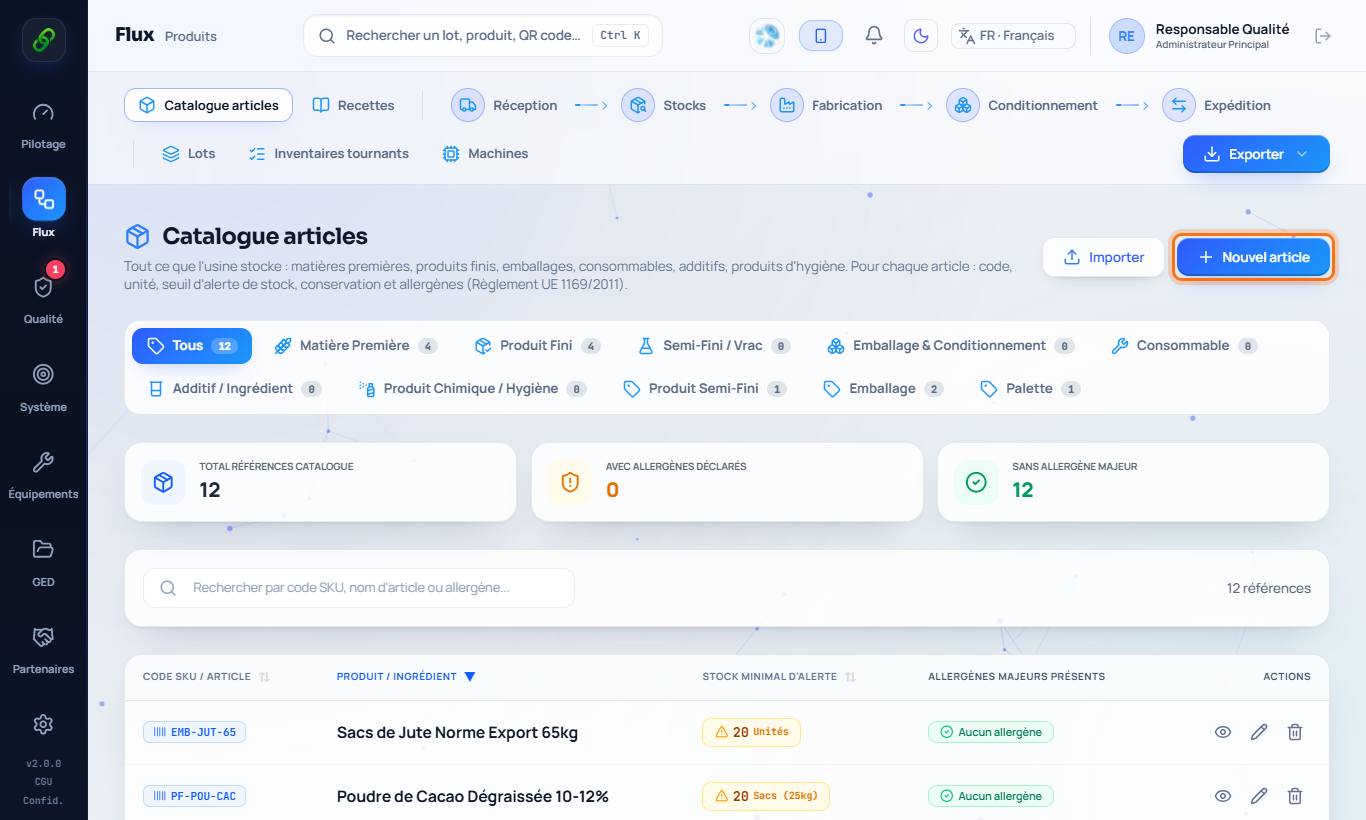Viewport: 1366px width, 820px height.
Task: Sort by Stock minimal d'alerte column
Action: point(779,677)
